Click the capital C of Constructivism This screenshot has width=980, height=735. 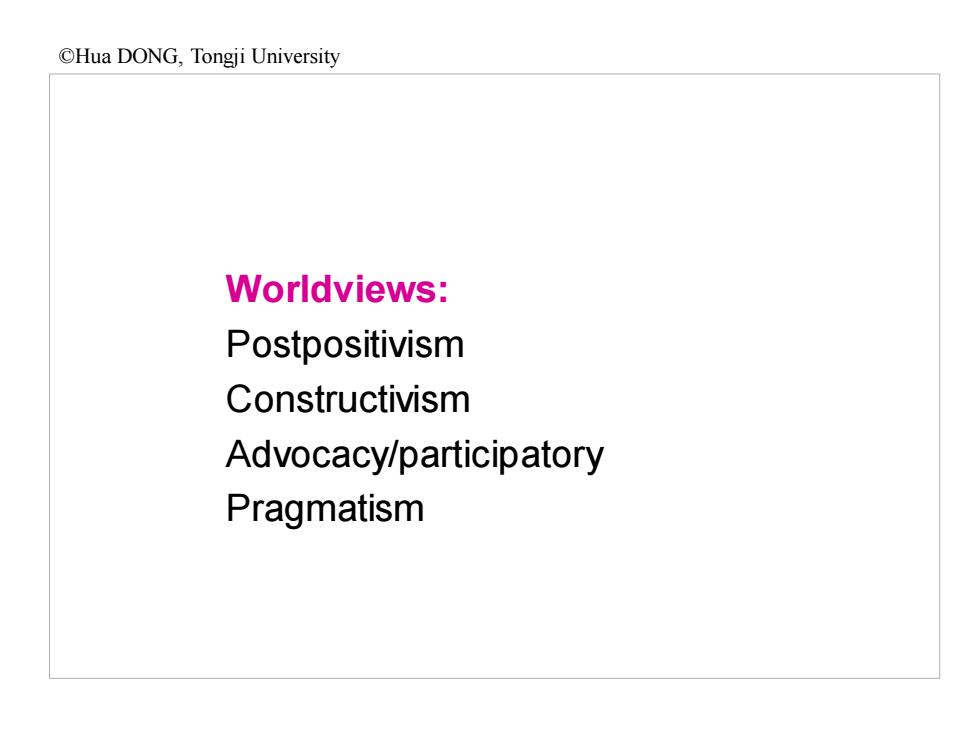pyautogui.click(x=239, y=399)
